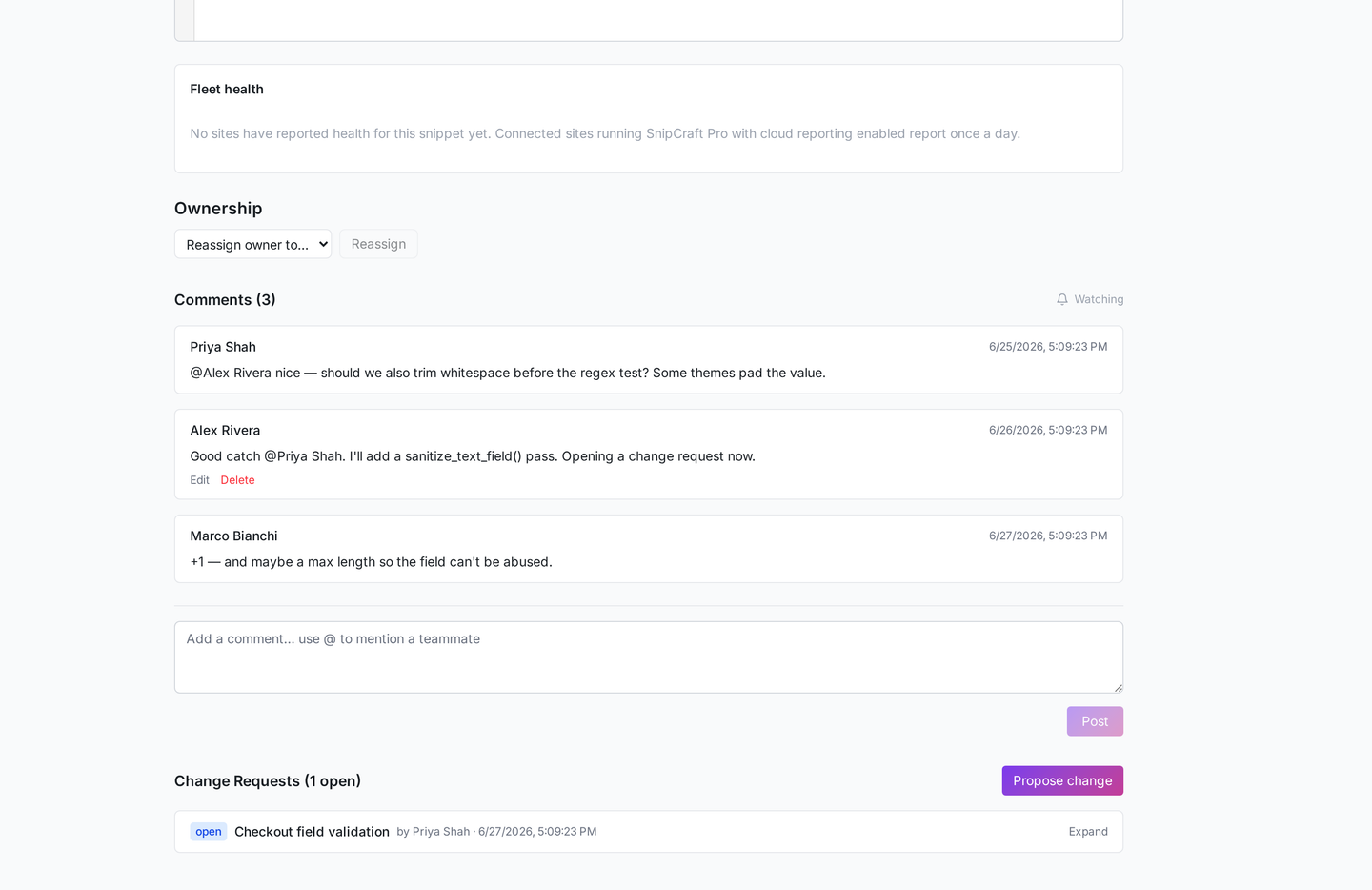This screenshot has width=1372, height=890.
Task: Delete Alex Rivera's comment
Action: [x=237, y=480]
